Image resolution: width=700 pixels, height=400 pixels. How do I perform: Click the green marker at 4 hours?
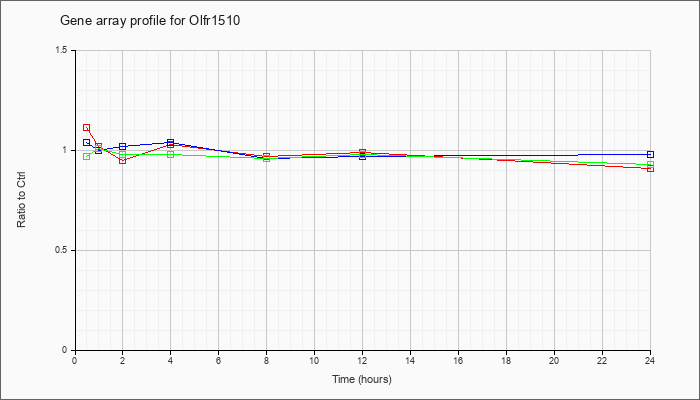[x=171, y=154]
